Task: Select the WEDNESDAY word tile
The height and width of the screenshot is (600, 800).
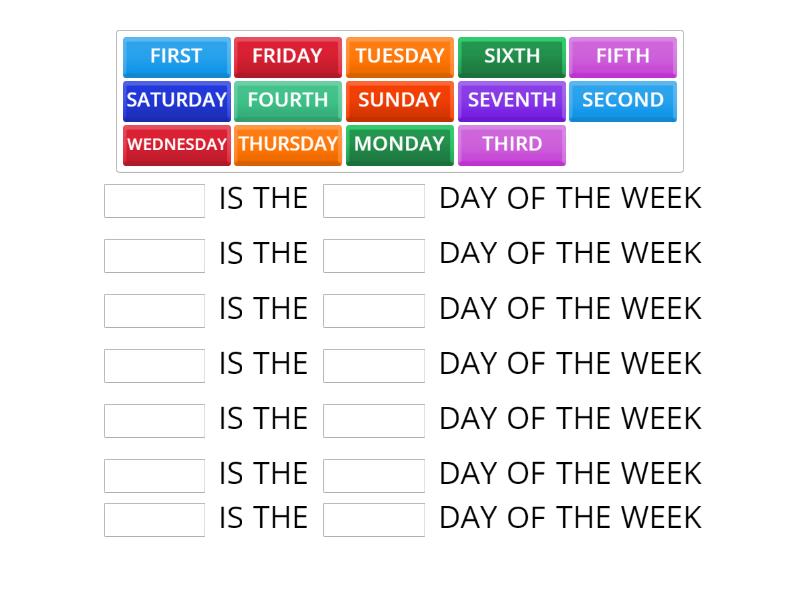Action: point(176,145)
